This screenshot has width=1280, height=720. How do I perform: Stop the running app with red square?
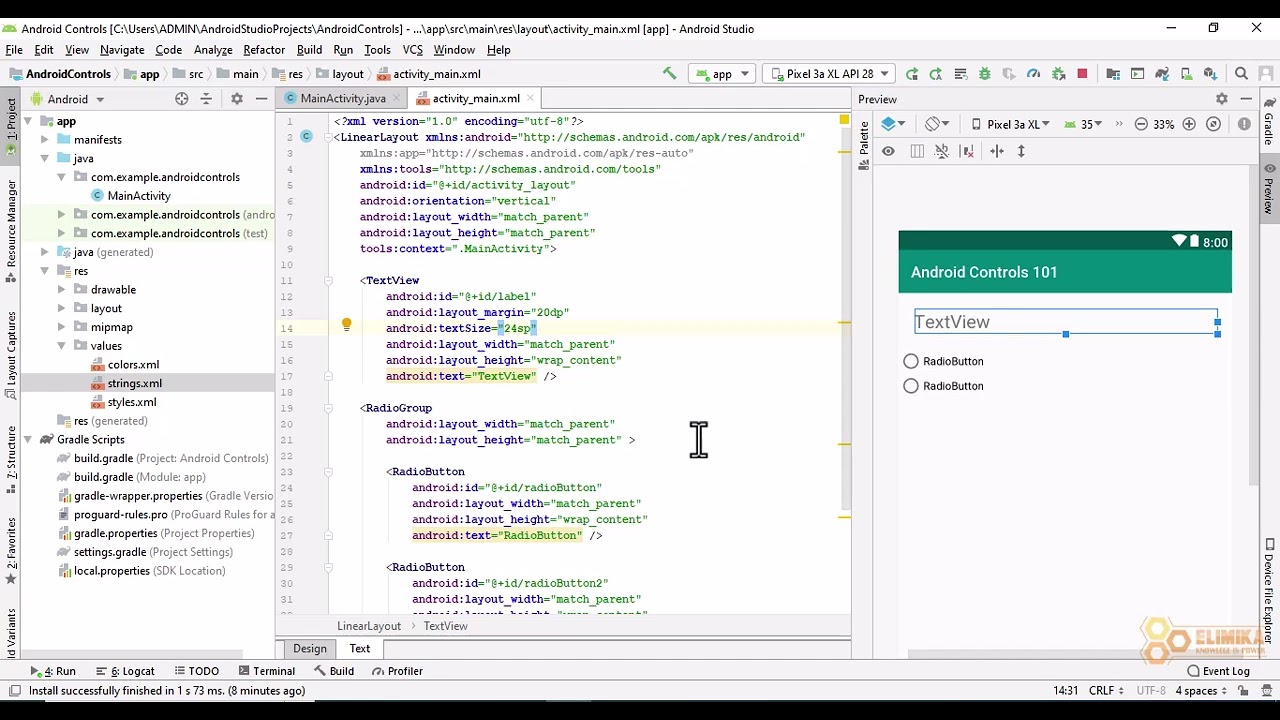click(1082, 74)
